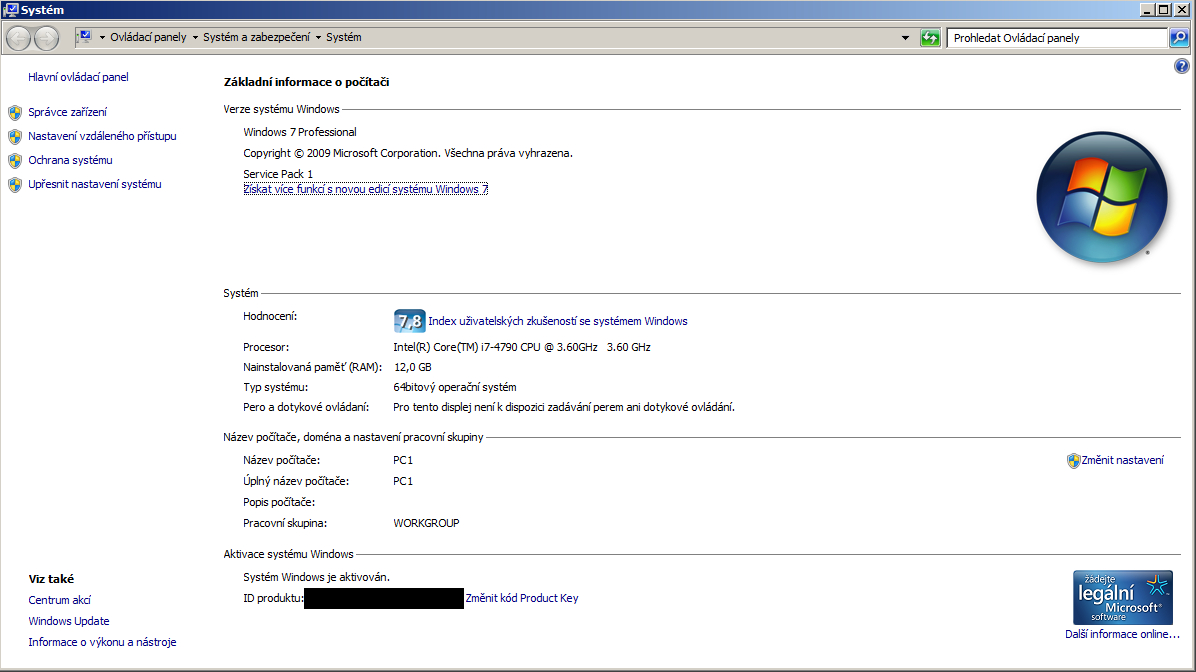Click the shield icon next to Změnit nastavení

pyautogui.click(x=1073, y=461)
